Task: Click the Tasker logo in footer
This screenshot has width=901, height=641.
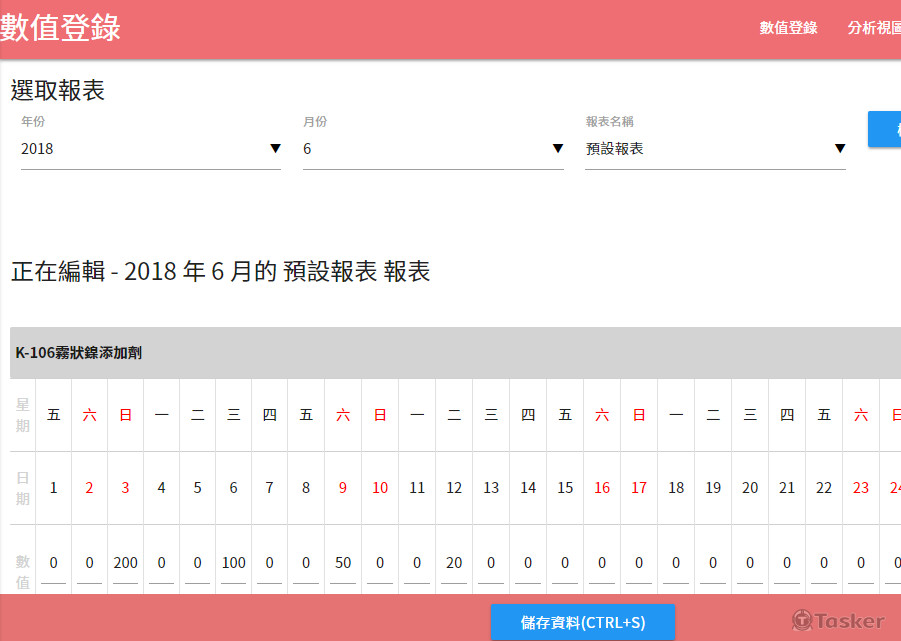Action: coord(837,621)
